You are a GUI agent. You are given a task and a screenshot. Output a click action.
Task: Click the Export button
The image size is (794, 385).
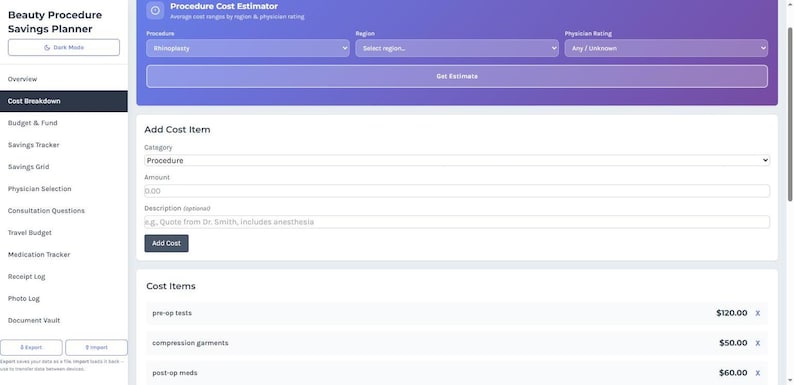31,348
